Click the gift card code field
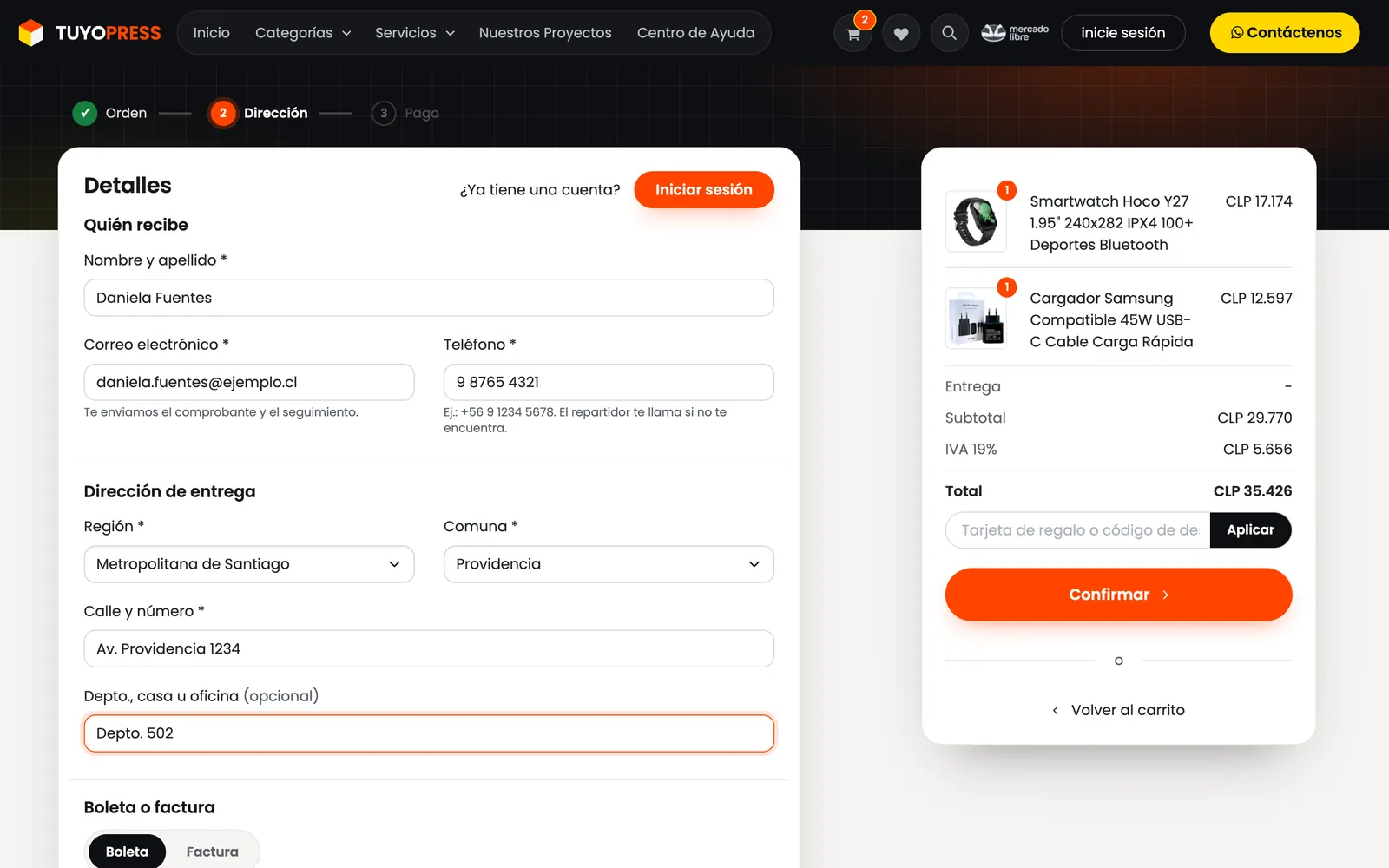 click(x=1079, y=530)
